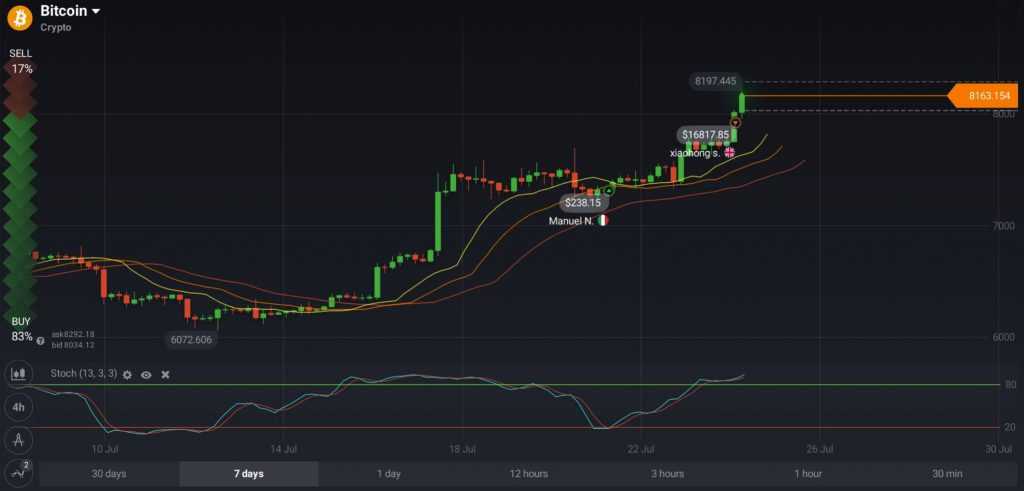The image size is (1024, 491).
Task: Click trader name Manuel N.
Action: point(571,221)
